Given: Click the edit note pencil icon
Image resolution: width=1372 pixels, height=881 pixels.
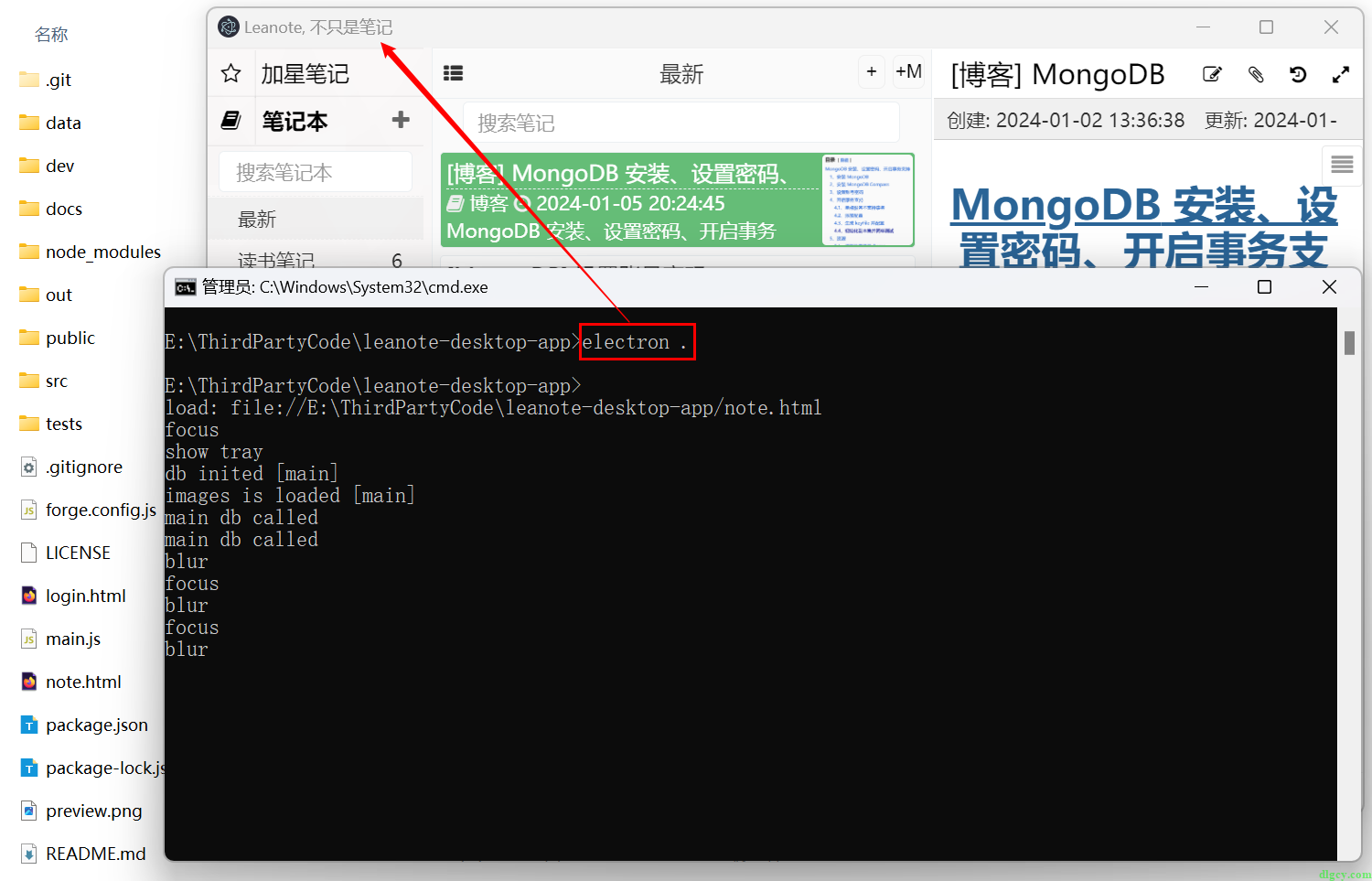Looking at the screenshot, I should click(1212, 74).
